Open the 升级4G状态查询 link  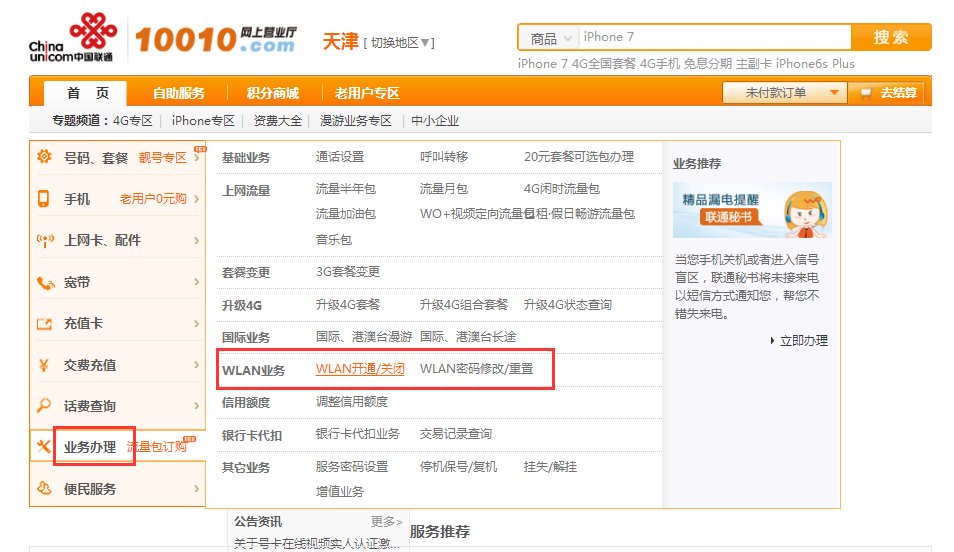click(568, 304)
